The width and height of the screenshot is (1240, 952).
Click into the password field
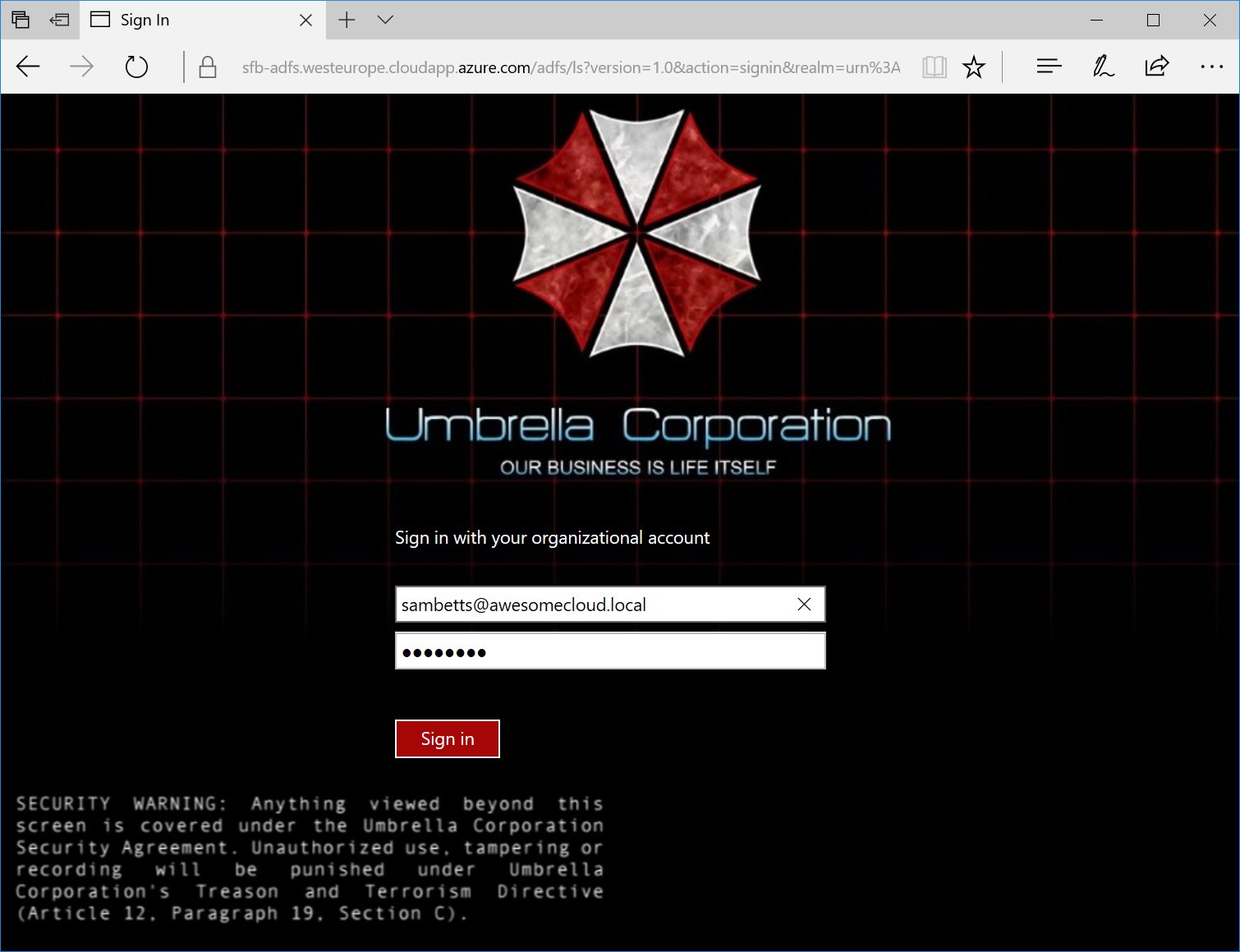[x=610, y=651]
